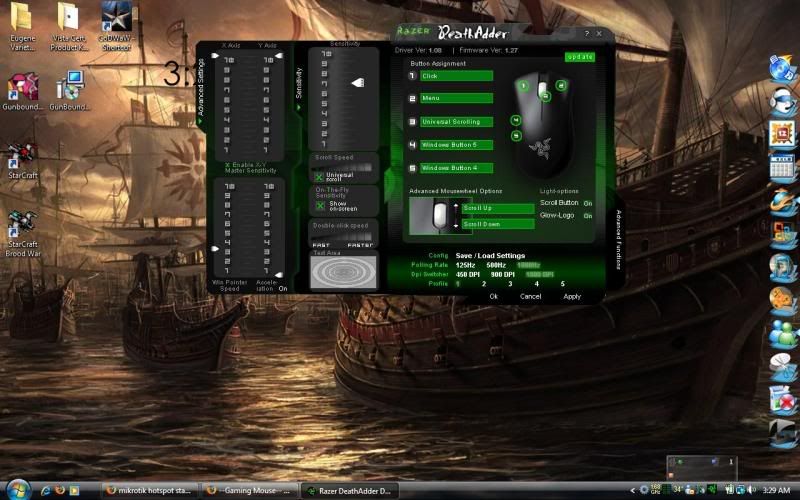Viewport: 800px width, 500px height.
Task: Click the circular Test Area pad
Action: tap(343, 272)
